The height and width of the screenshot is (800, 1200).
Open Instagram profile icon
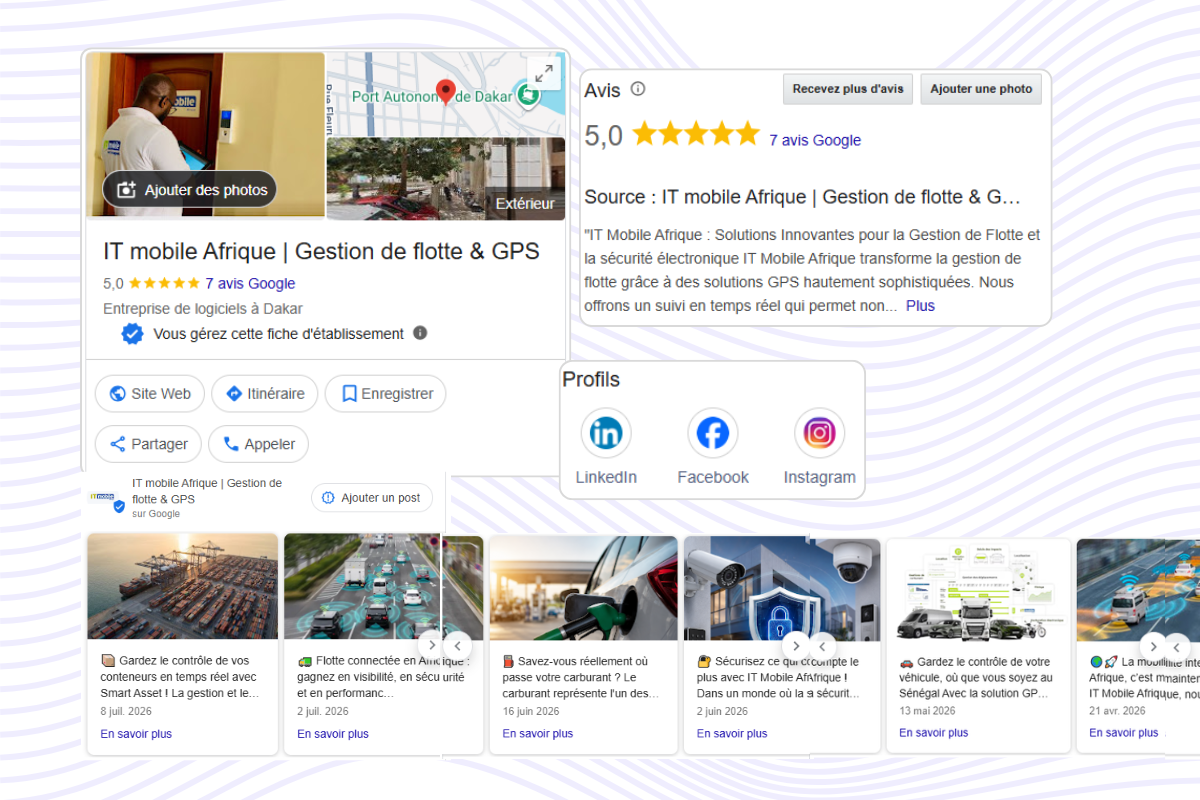(x=819, y=433)
